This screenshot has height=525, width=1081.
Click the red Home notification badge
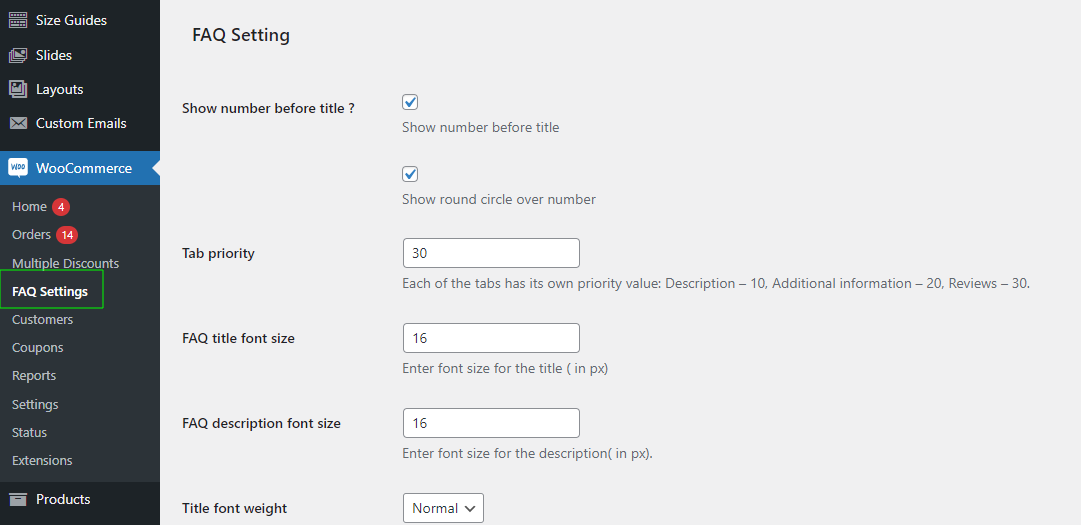(61, 207)
